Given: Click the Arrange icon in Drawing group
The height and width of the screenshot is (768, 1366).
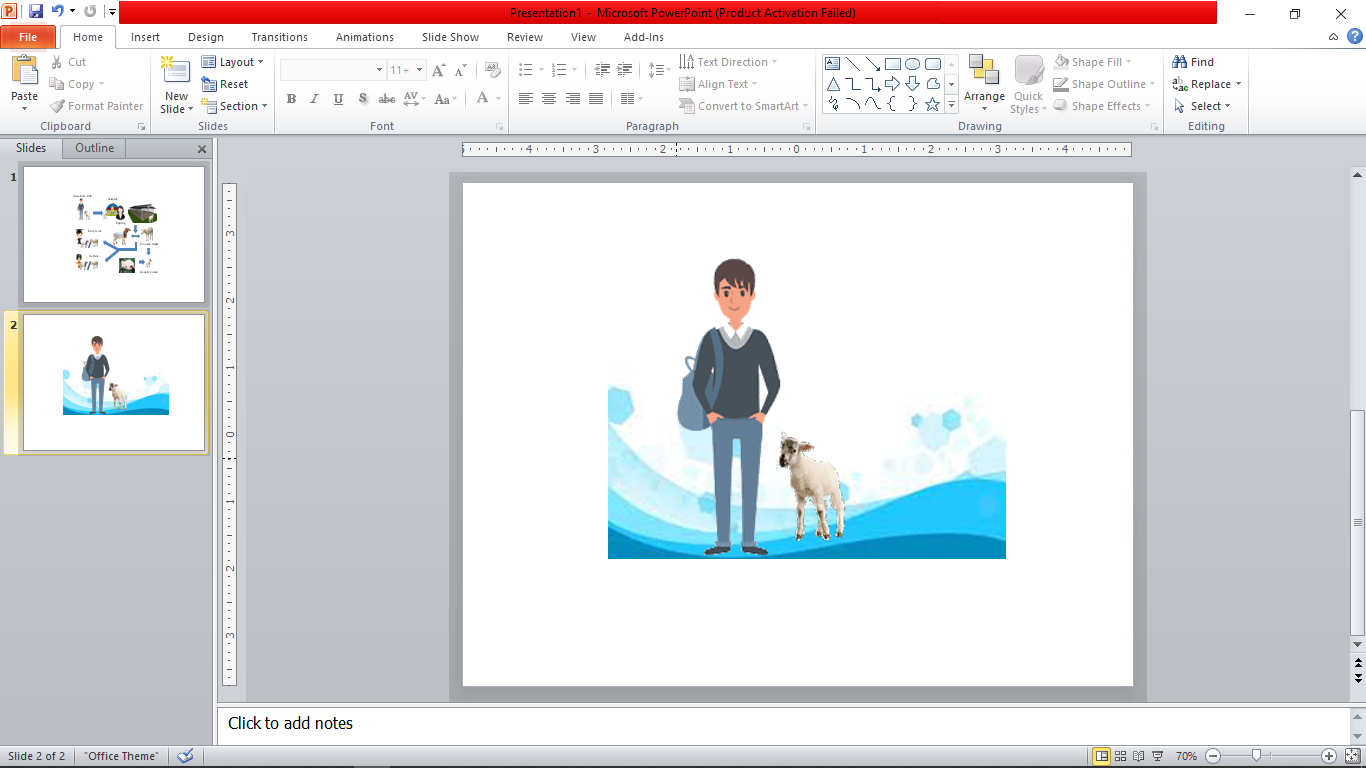Looking at the screenshot, I should 984,72.
